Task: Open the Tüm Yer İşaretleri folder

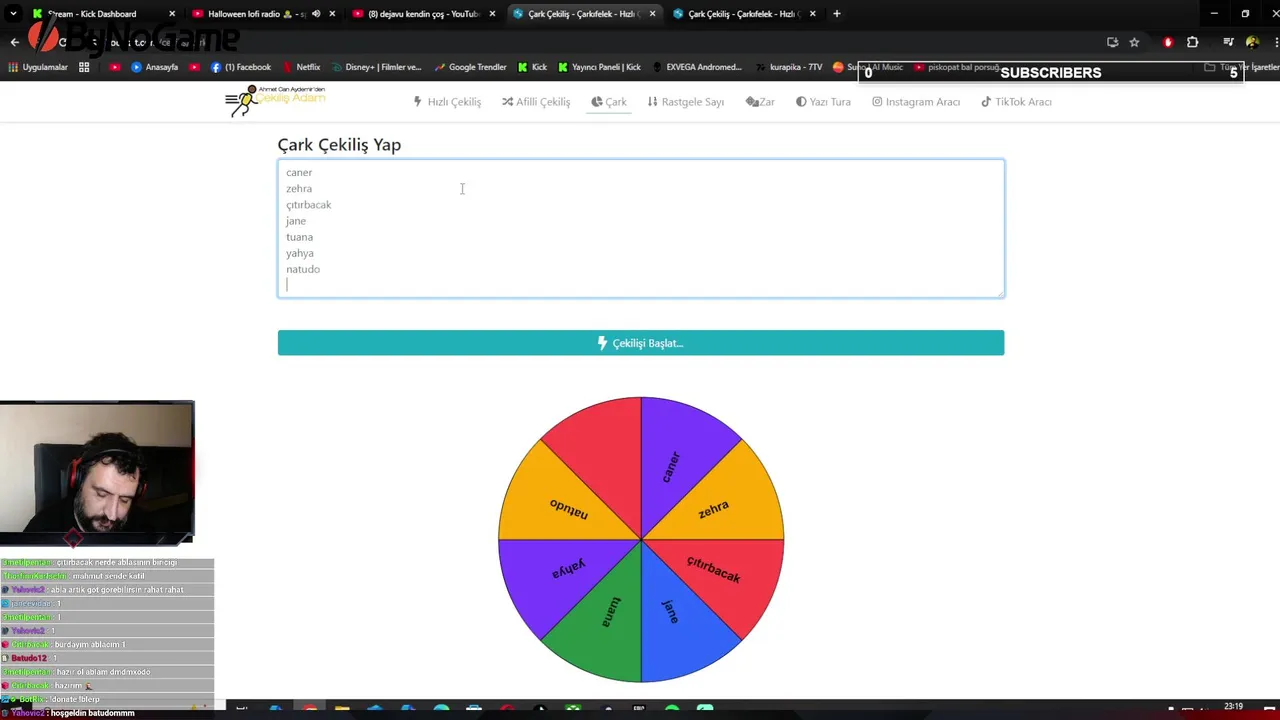Action: click(1240, 67)
